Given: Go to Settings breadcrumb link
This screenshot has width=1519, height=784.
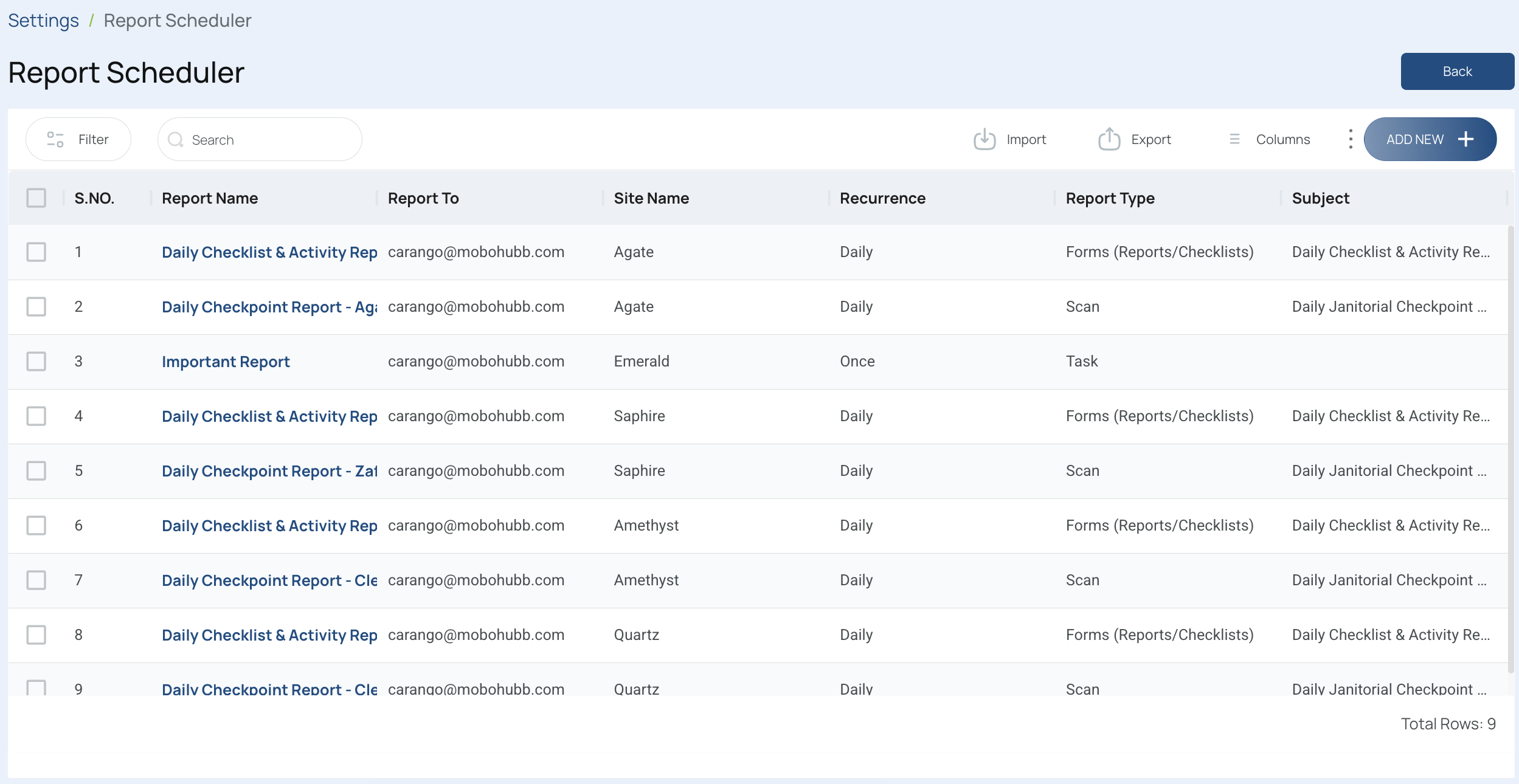Looking at the screenshot, I should [x=43, y=21].
